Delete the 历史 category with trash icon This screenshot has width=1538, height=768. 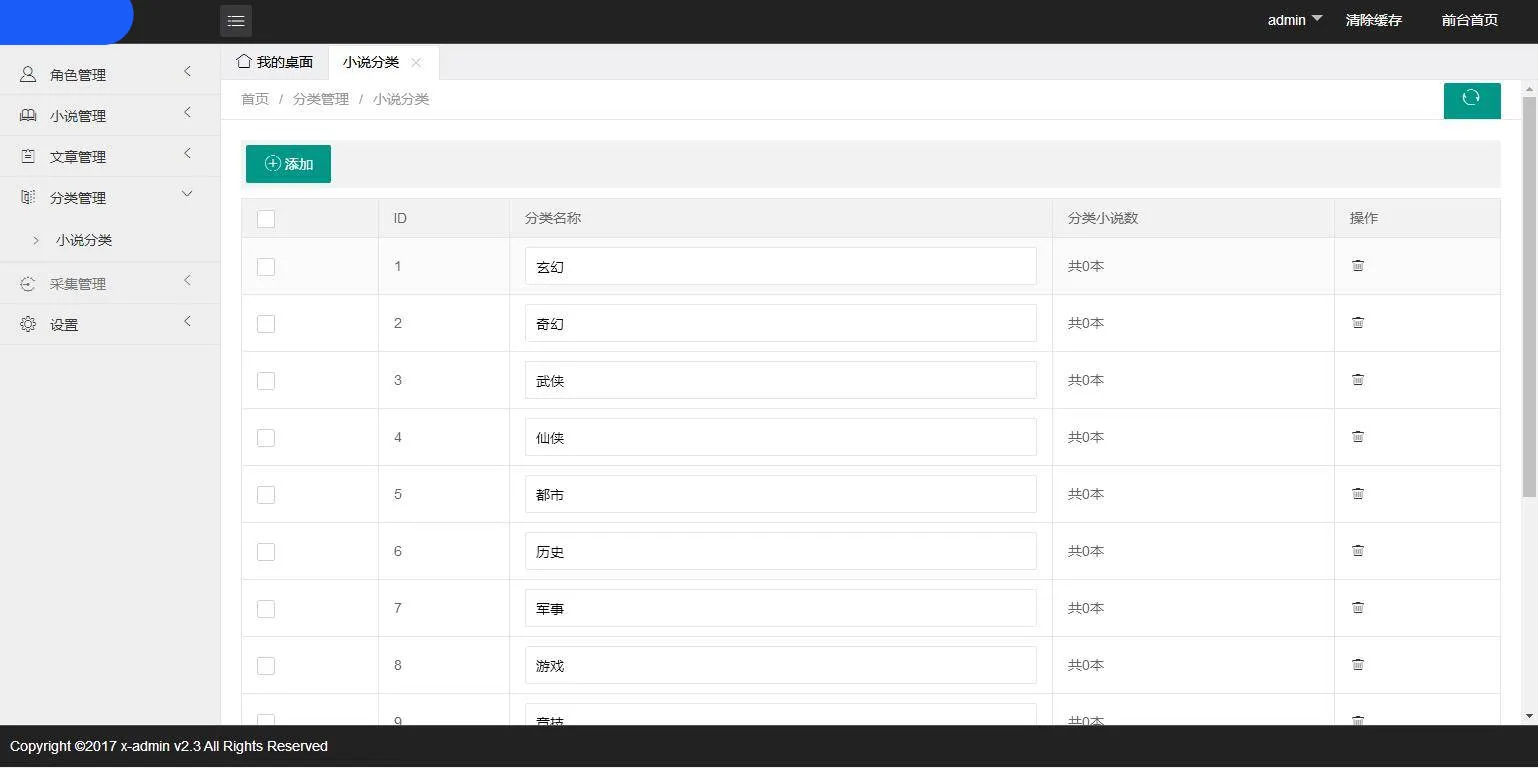(1358, 550)
